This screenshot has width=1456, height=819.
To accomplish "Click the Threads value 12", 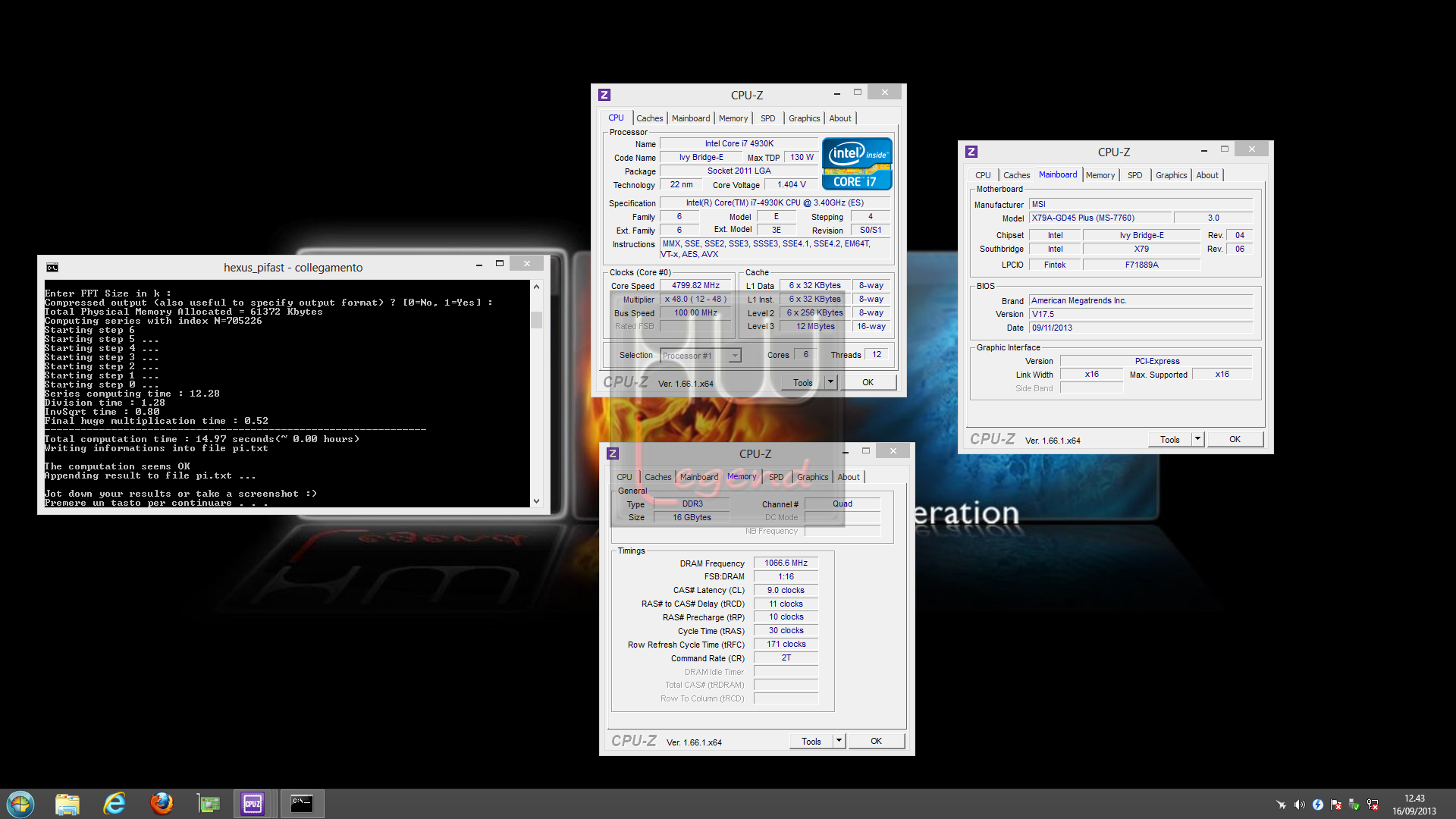I will 877,354.
